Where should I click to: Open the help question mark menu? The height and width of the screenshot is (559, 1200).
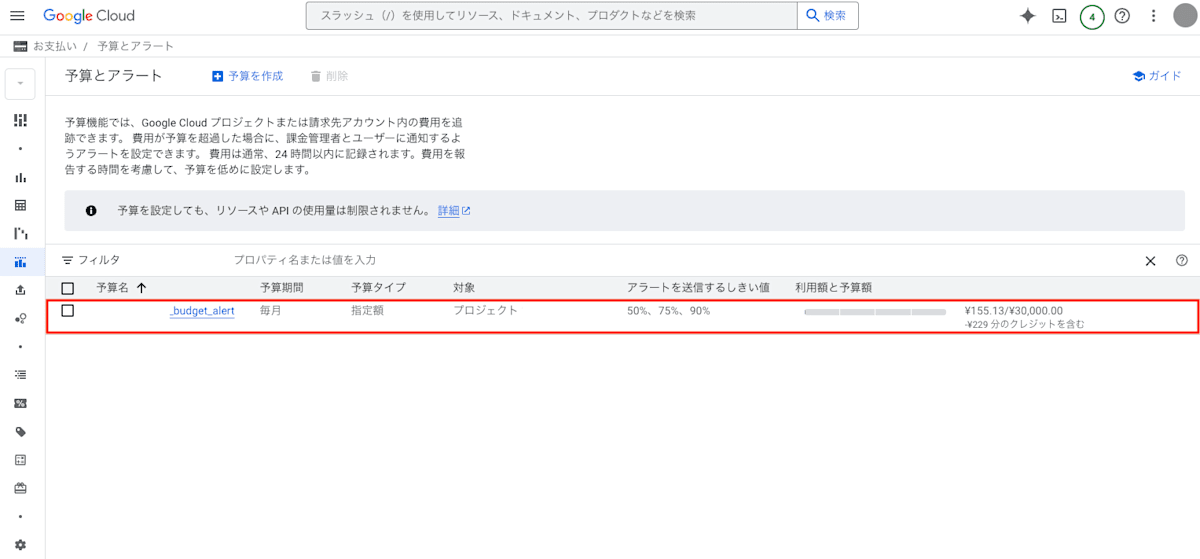1122,16
